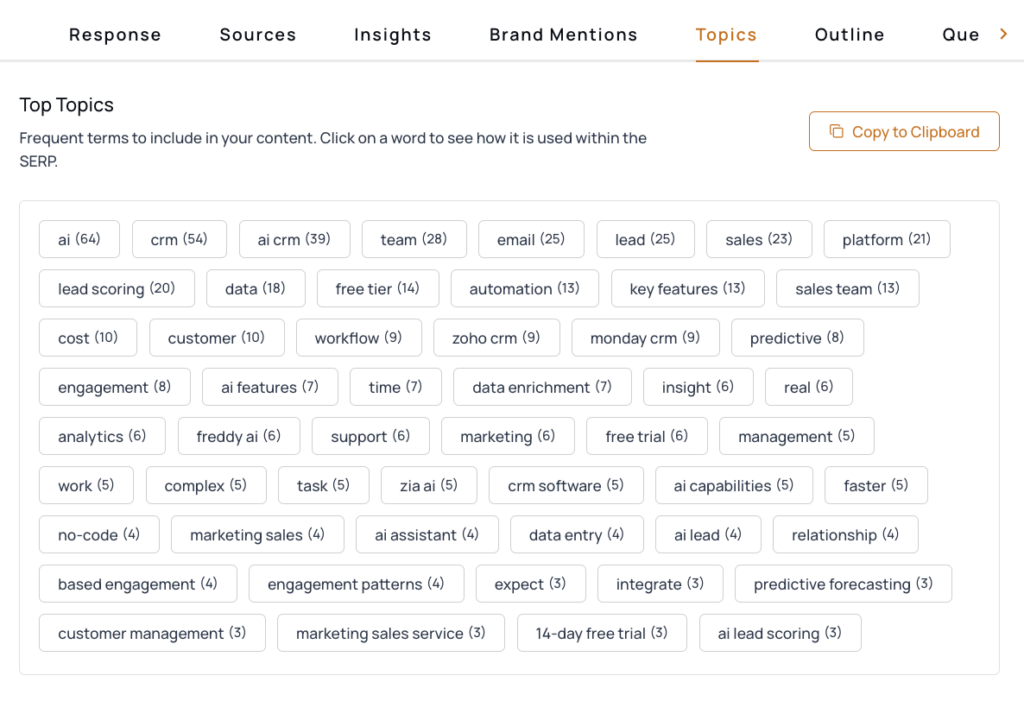Select the "lead scoring (20)" topic
1024x701 pixels.
click(x=116, y=289)
